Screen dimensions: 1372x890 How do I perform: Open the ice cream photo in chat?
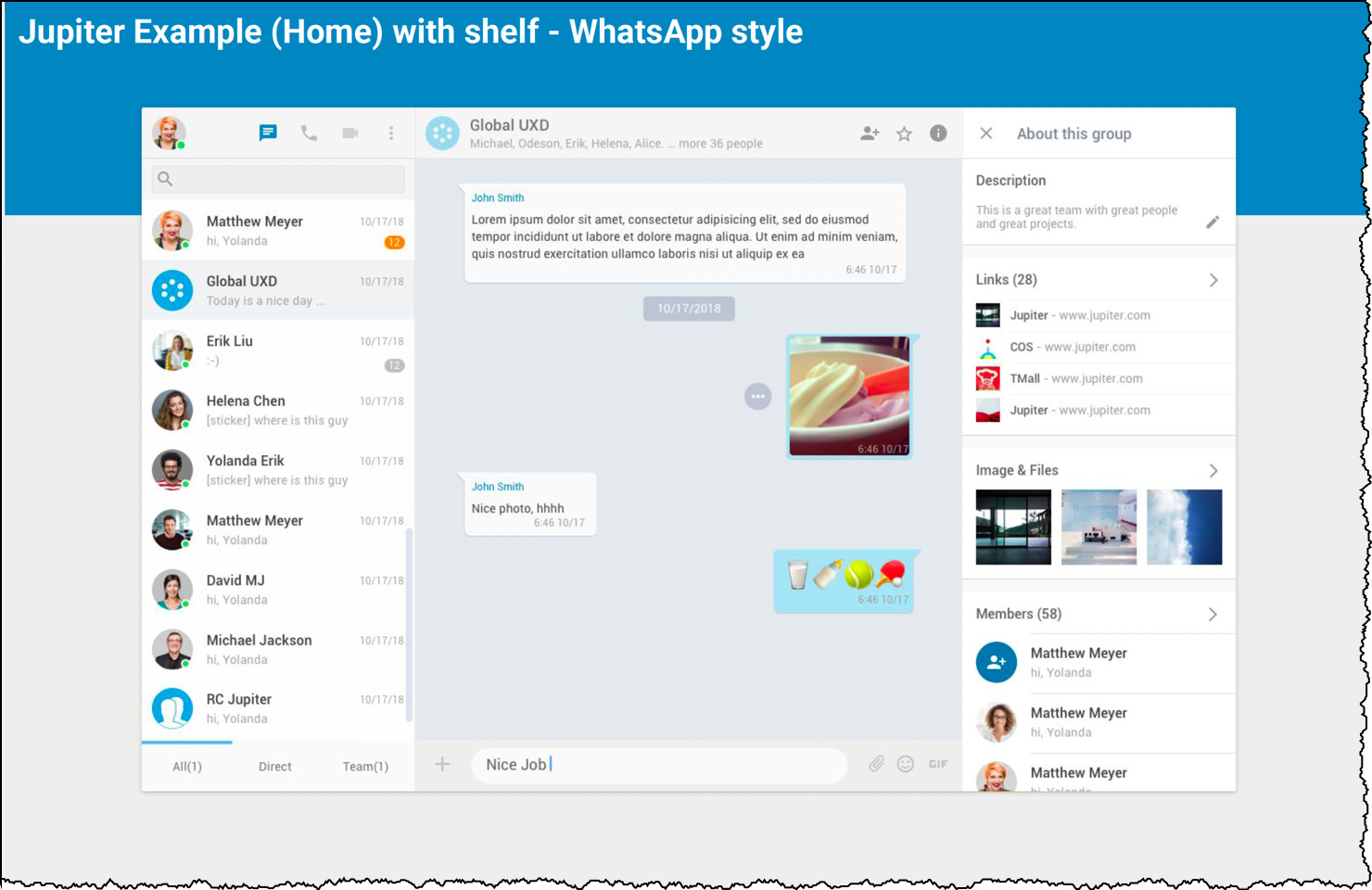point(849,397)
